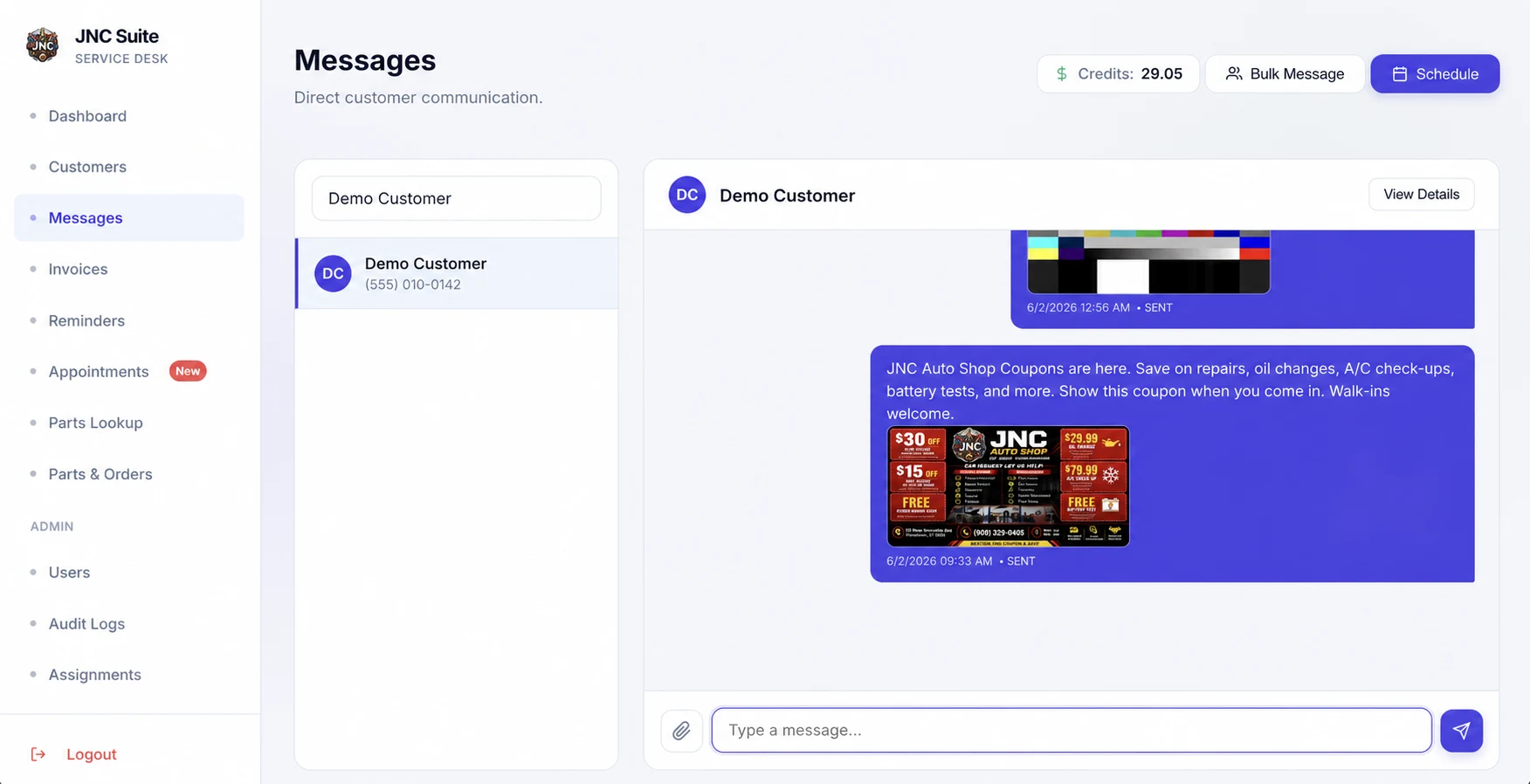
Task: Go to Parts & Orders
Action: [x=100, y=474]
